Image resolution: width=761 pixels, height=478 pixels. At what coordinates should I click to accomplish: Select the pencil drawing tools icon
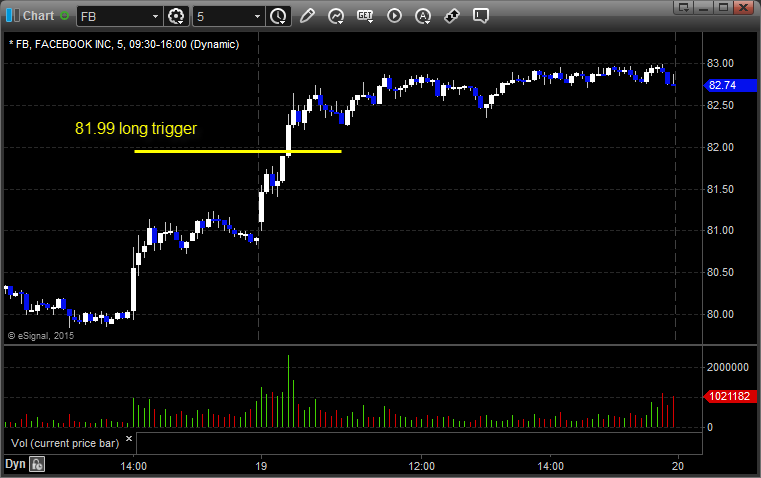(307, 16)
